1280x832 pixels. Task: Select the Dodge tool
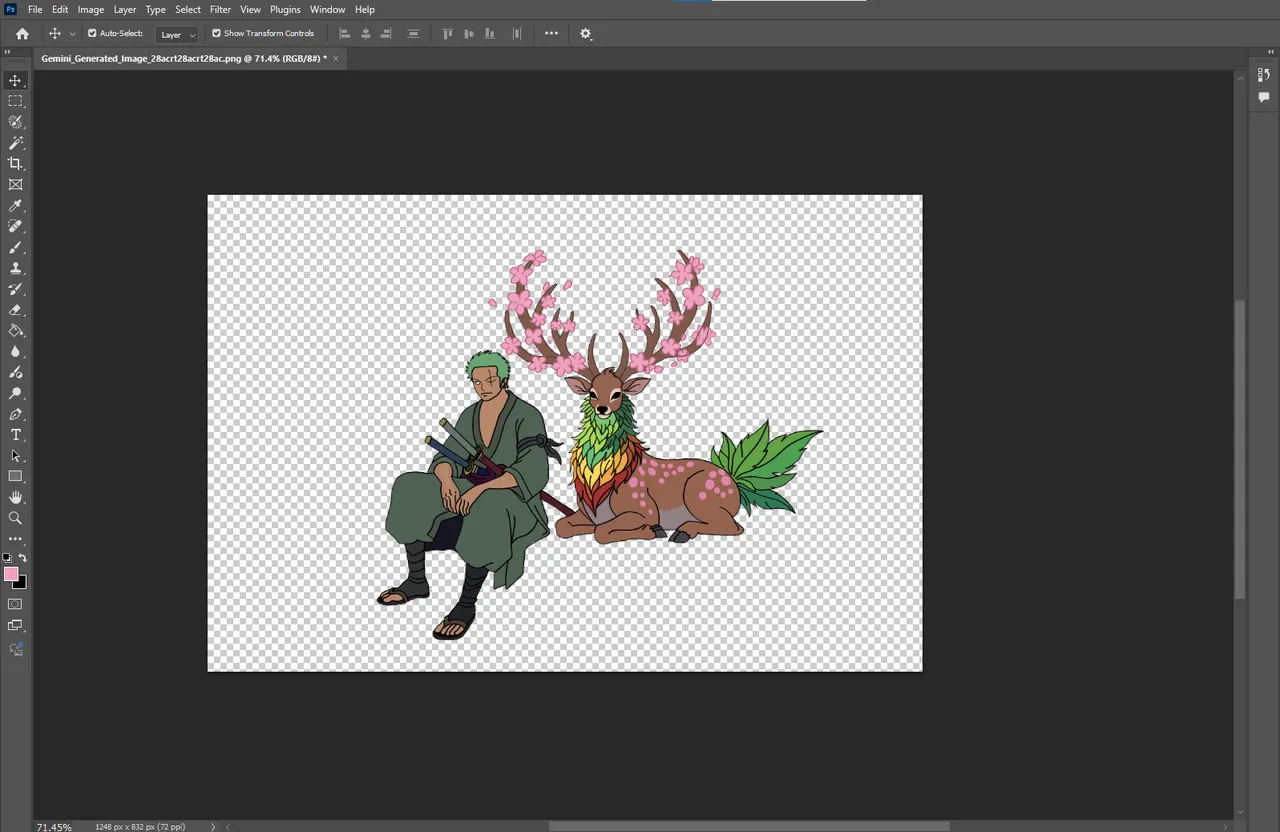tap(15, 372)
